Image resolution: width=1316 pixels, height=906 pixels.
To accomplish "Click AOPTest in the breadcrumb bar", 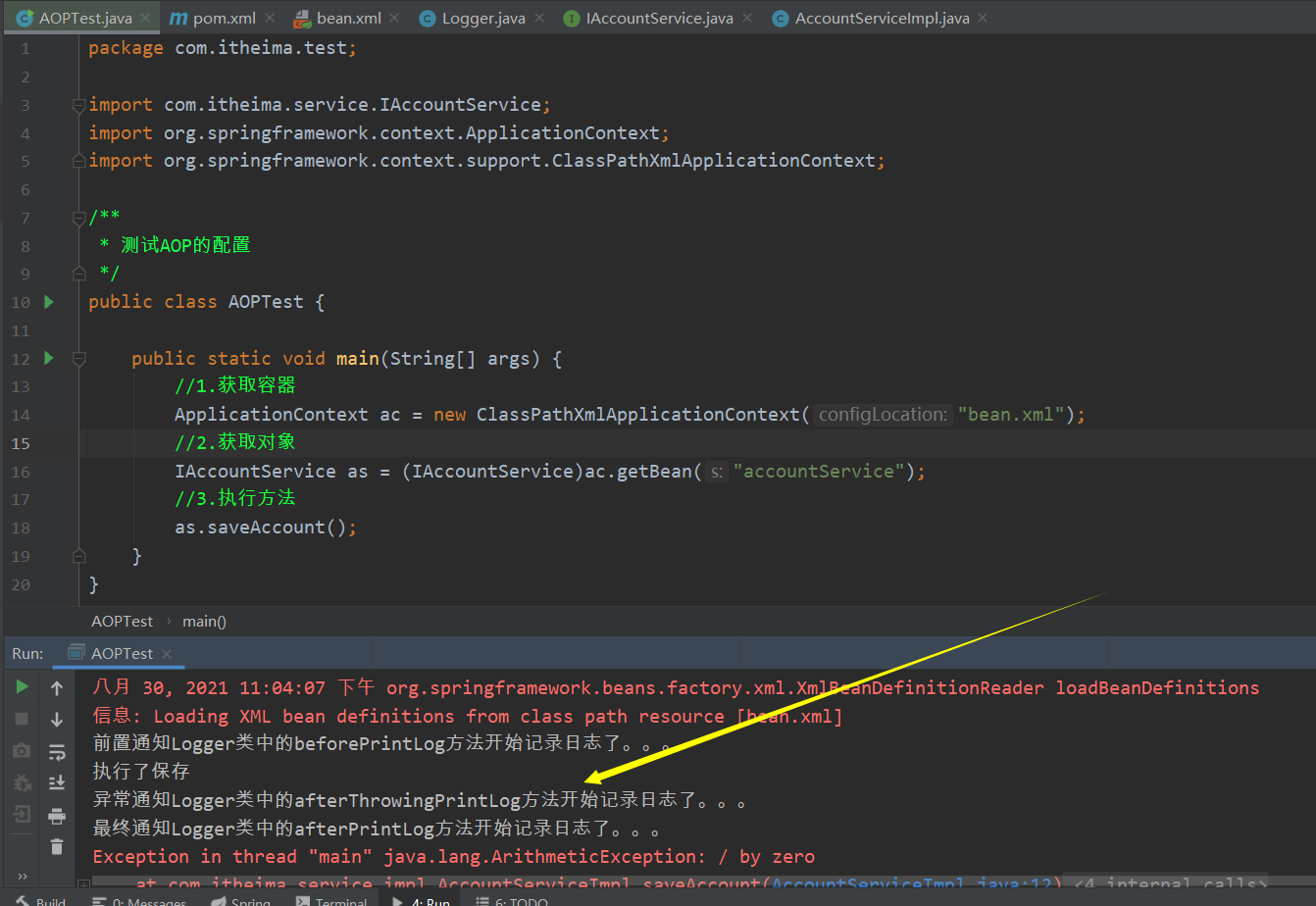I will coord(123,621).
